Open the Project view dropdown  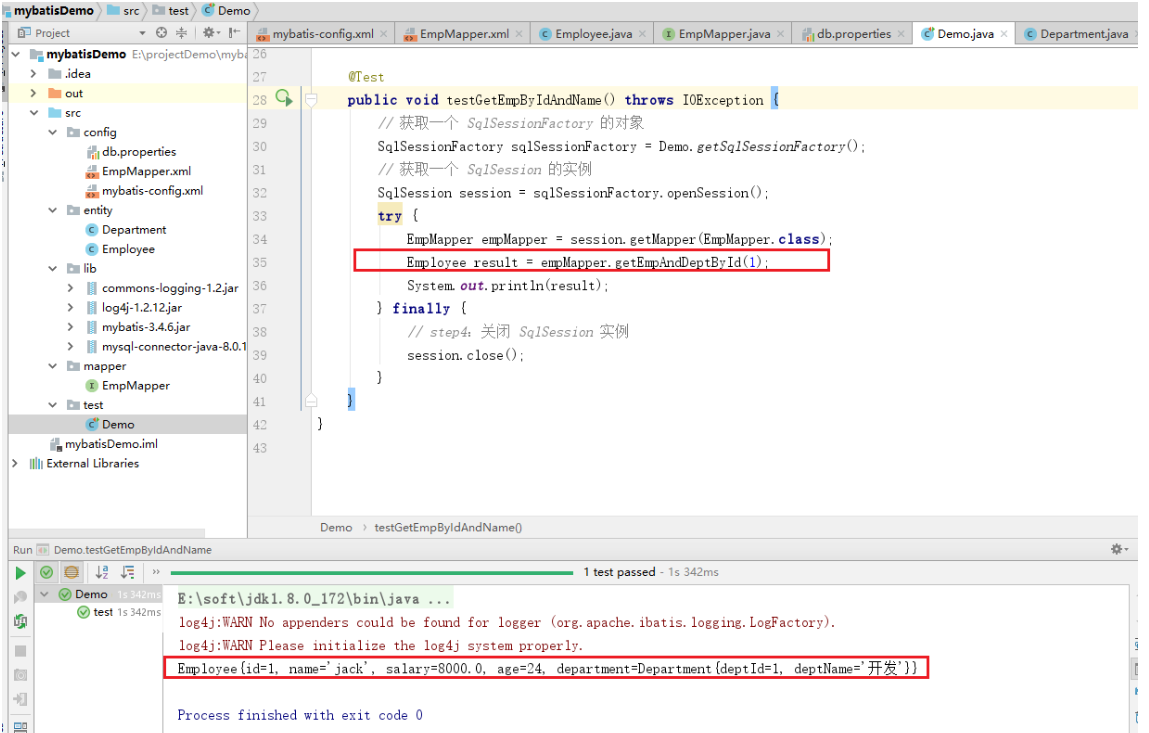(x=142, y=34)
